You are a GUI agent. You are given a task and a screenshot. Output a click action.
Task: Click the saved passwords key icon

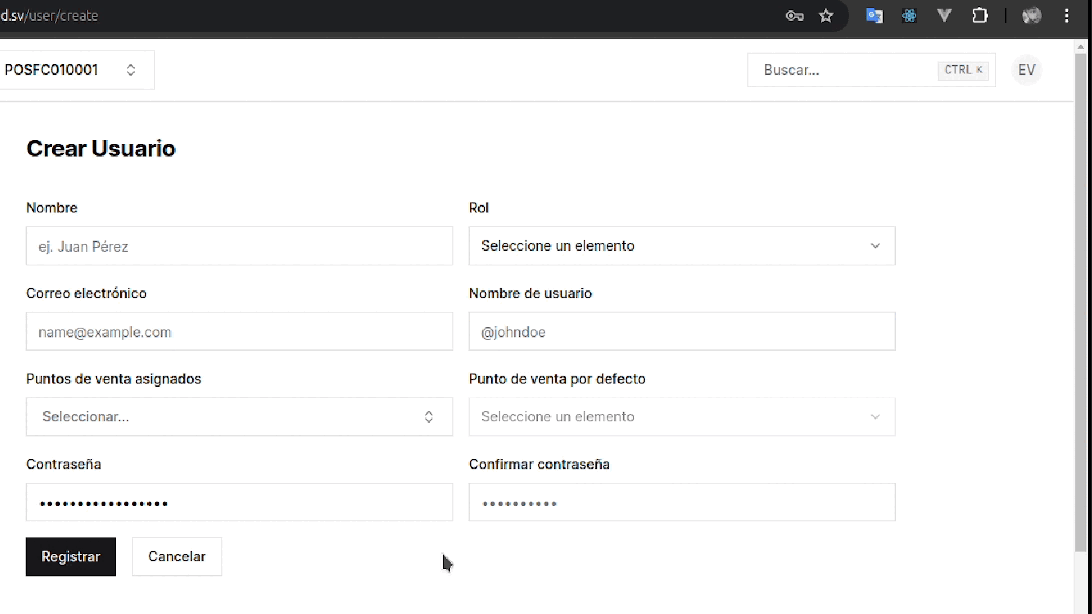pyautogui.click(x=793, y=16)
